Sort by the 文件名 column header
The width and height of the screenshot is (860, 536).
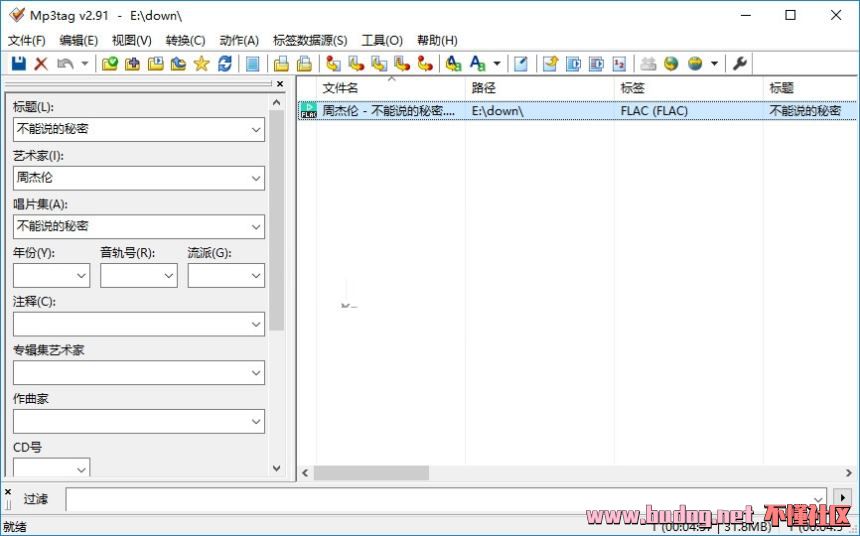391,88
